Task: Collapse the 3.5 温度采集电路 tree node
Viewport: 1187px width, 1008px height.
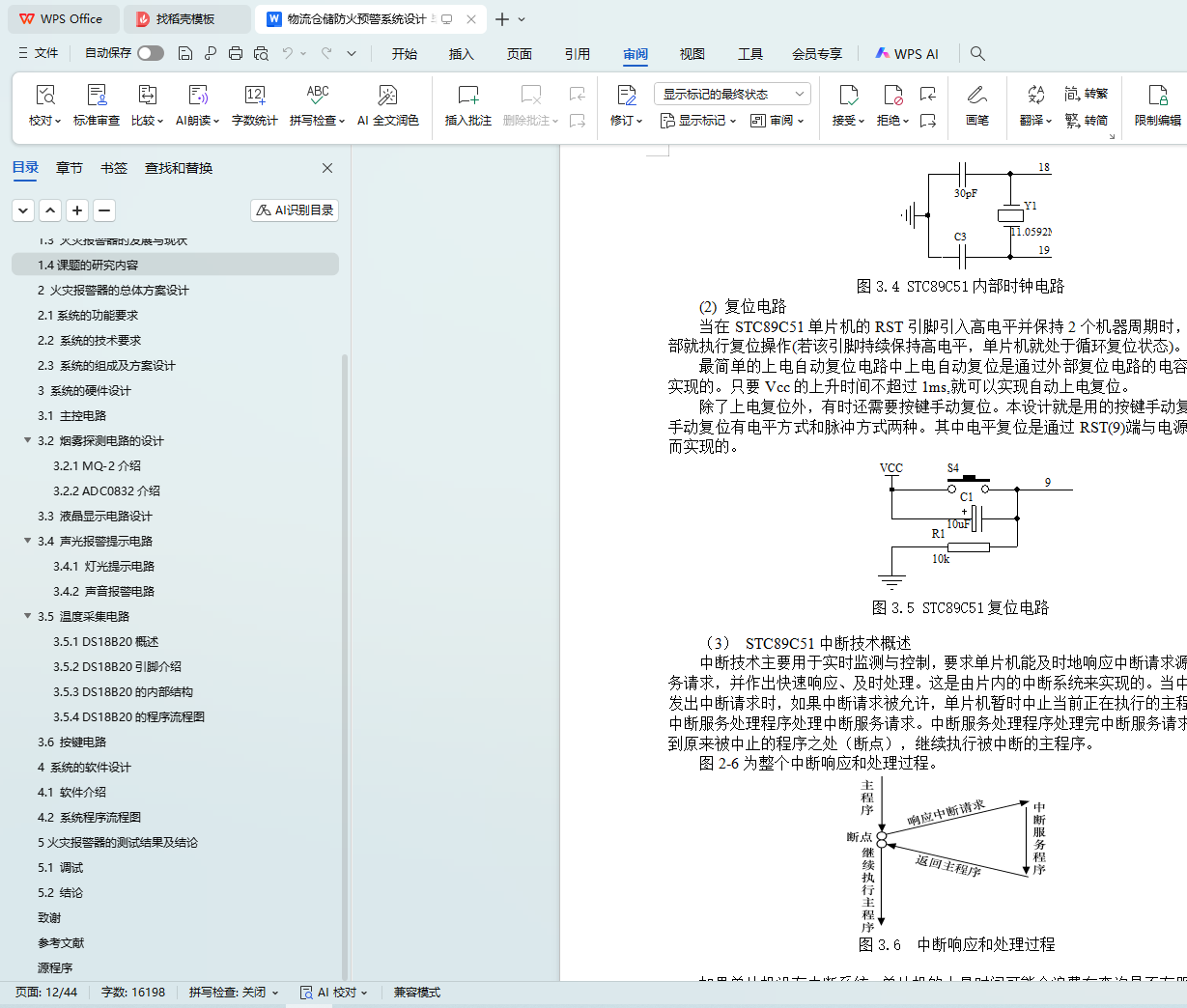Action: [28, 616]
